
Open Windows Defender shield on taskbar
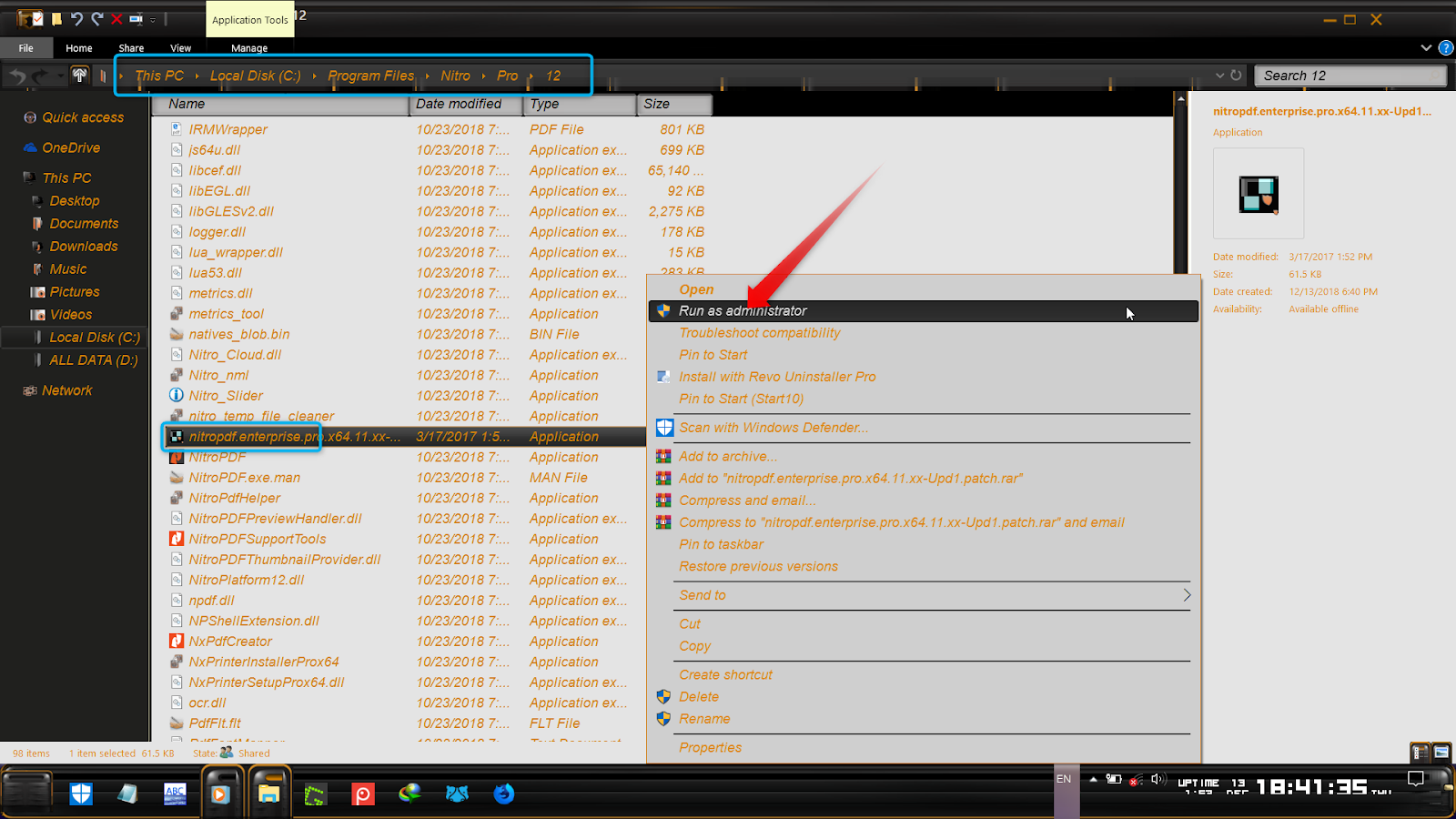[x=81, y=794]
